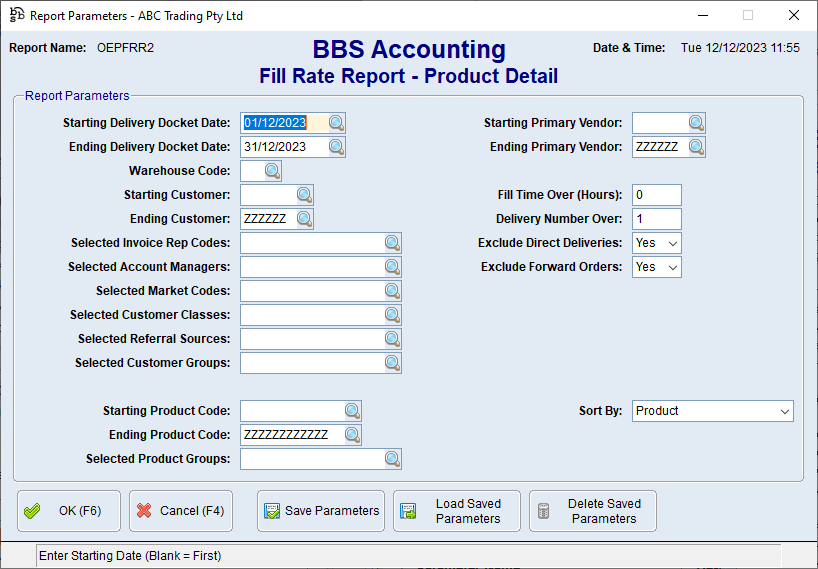Click Load Saved Parameters button

click(457, 511)
